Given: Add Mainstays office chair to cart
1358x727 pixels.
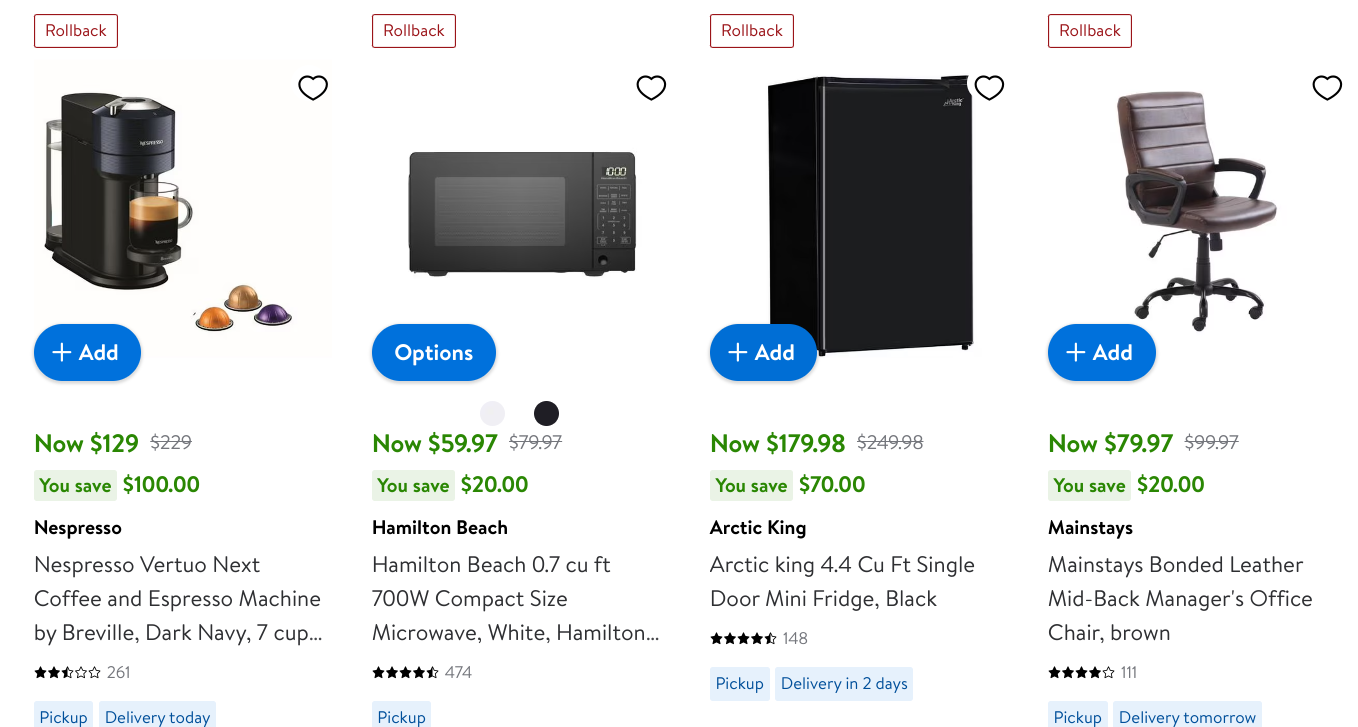Looking at the screenshot, I should [x=1101, y=353].
